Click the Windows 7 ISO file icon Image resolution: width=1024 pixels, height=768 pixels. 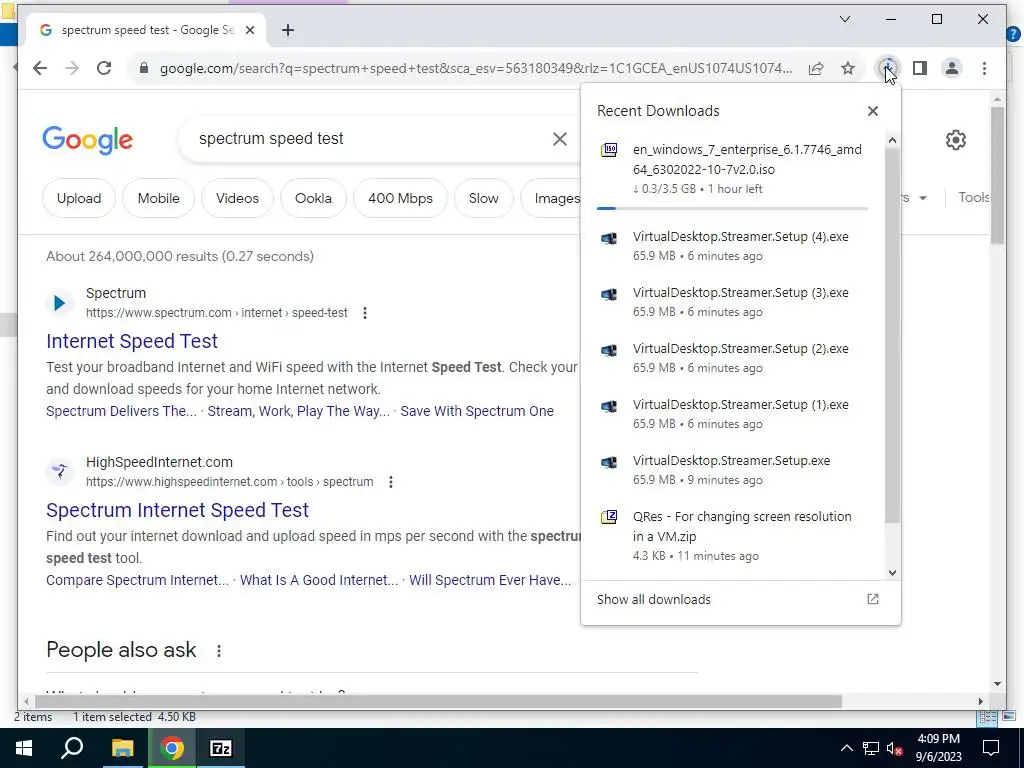coord(609,150)
